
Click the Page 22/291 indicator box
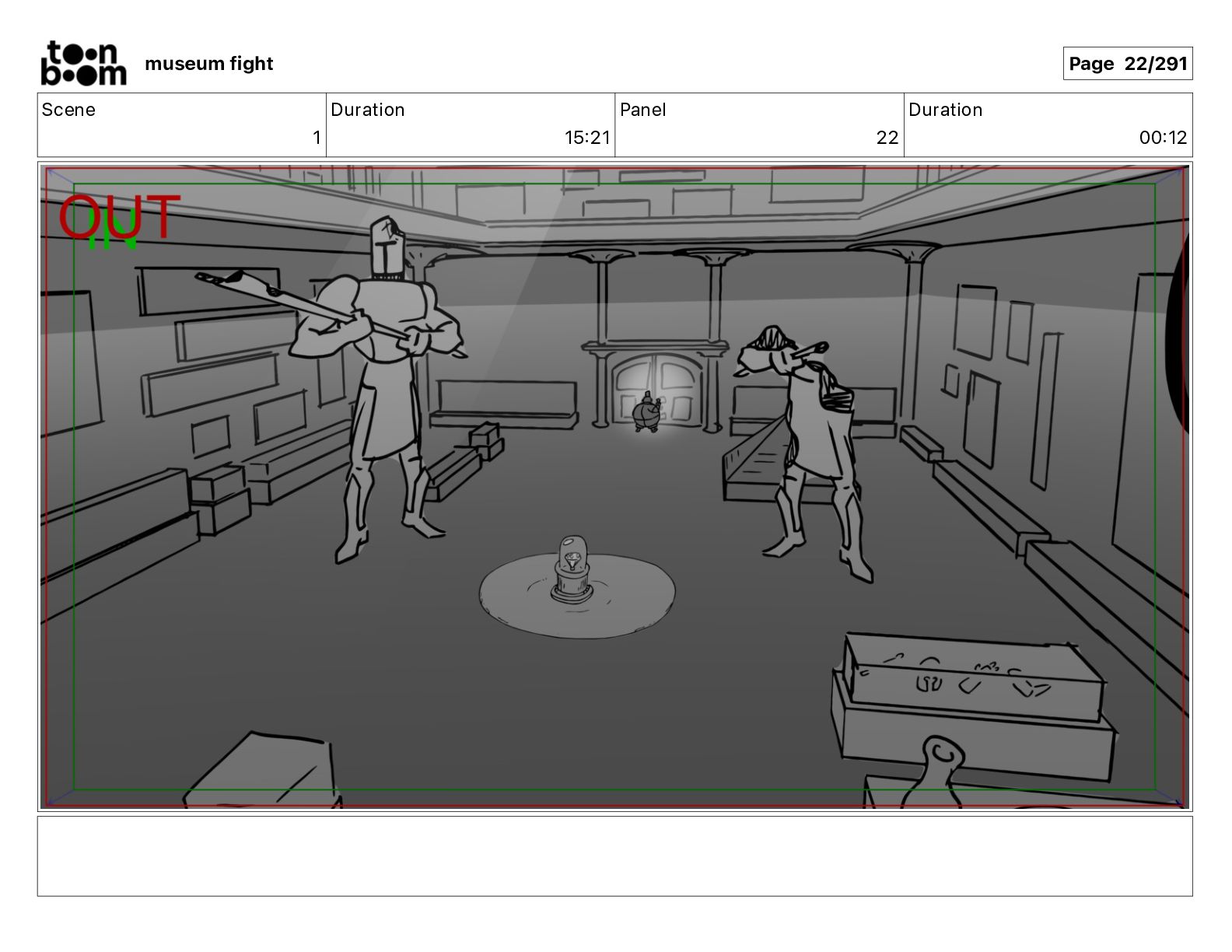(1127, 64)
